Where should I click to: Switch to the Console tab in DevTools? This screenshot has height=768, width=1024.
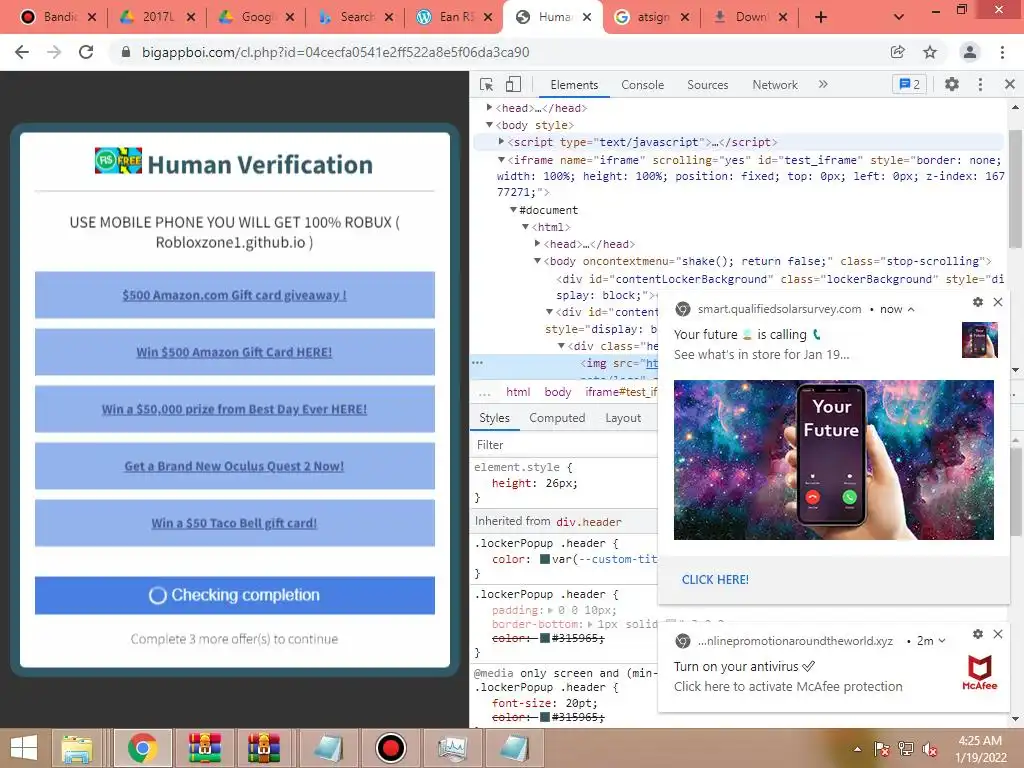pyautogui.click(x=642, y=85)
